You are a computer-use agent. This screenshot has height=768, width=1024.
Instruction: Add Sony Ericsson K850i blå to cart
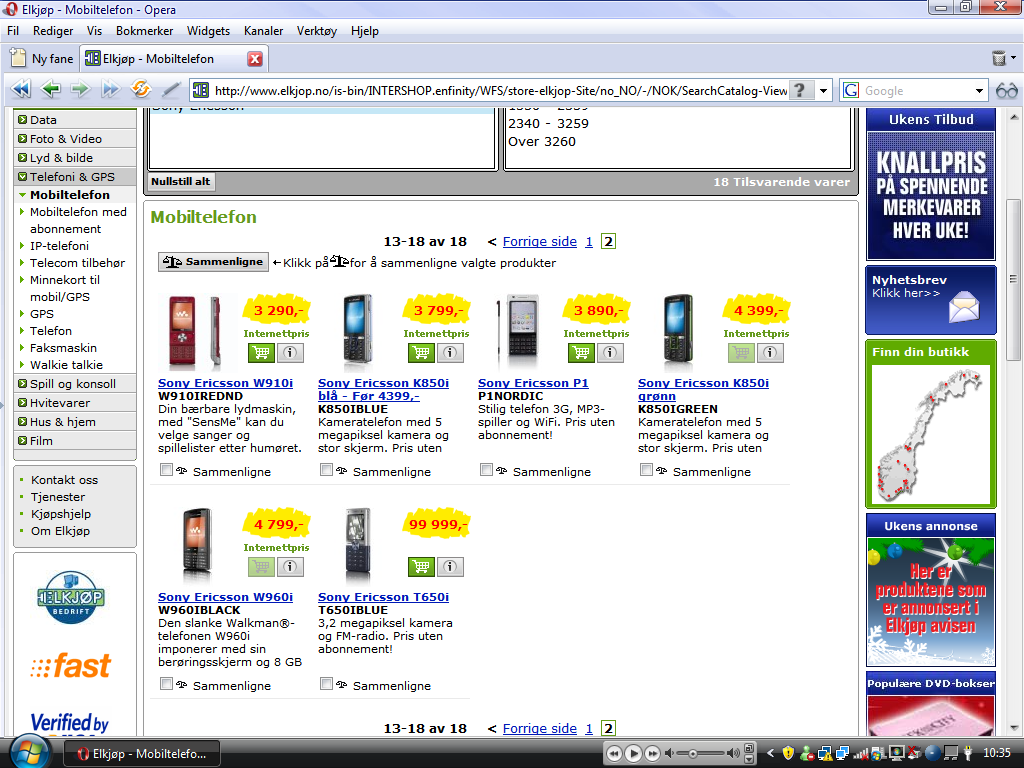click(x=421, y=353)
